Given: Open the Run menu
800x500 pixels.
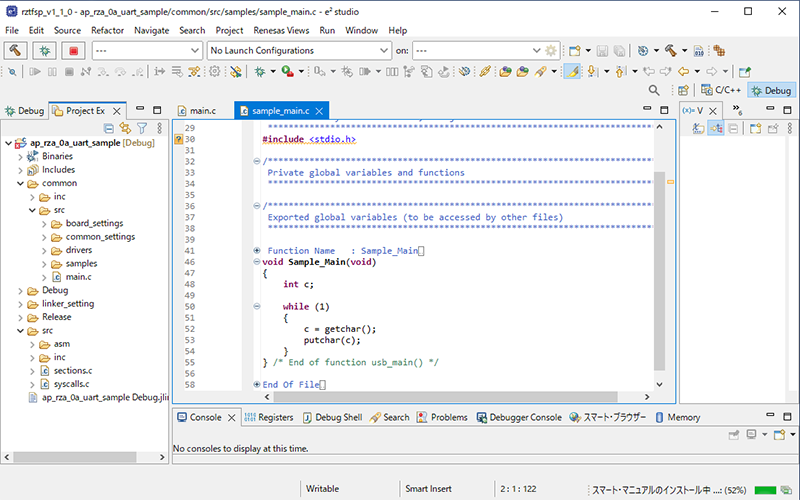Looking at the screenshot, I should (x=327, y=30).
